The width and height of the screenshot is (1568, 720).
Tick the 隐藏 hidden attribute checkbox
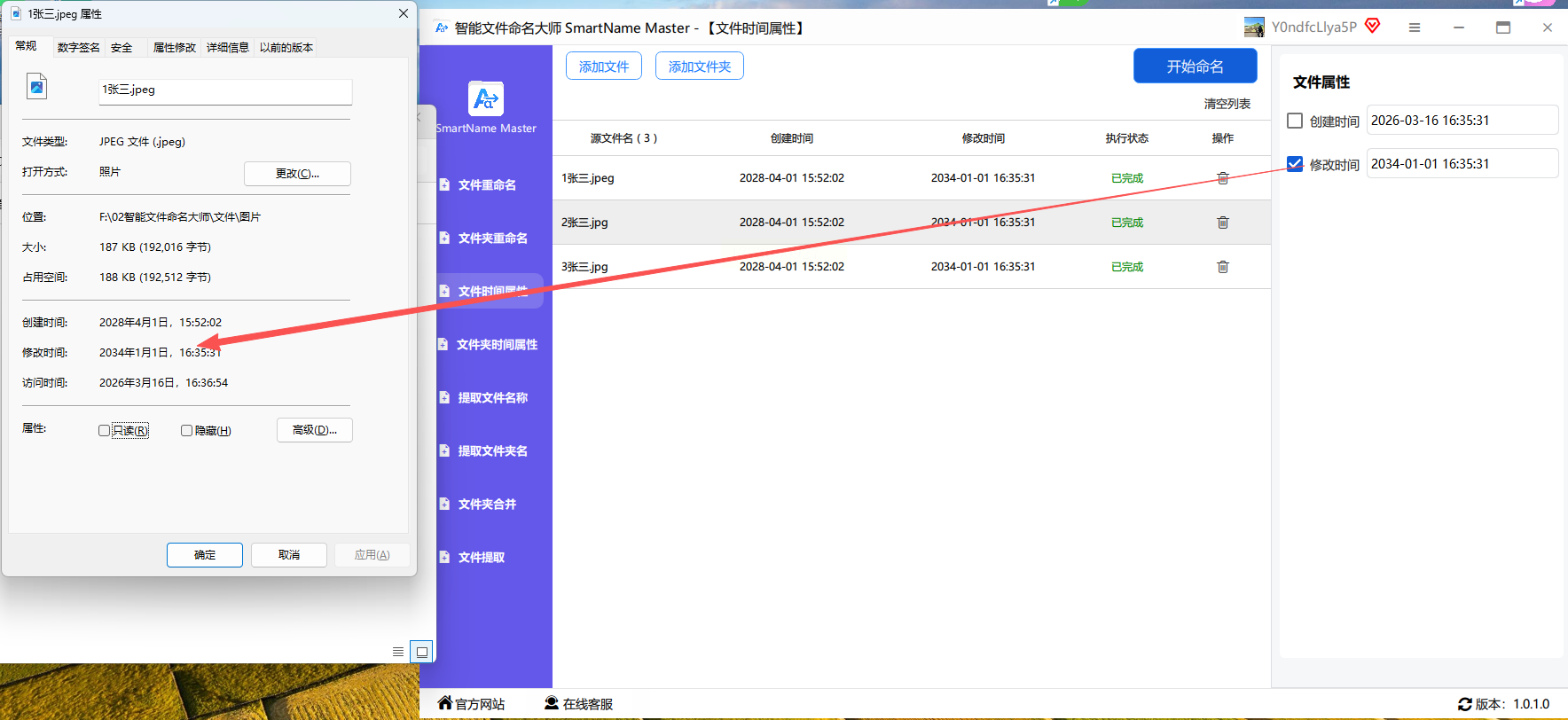click(x=186, y=430)
